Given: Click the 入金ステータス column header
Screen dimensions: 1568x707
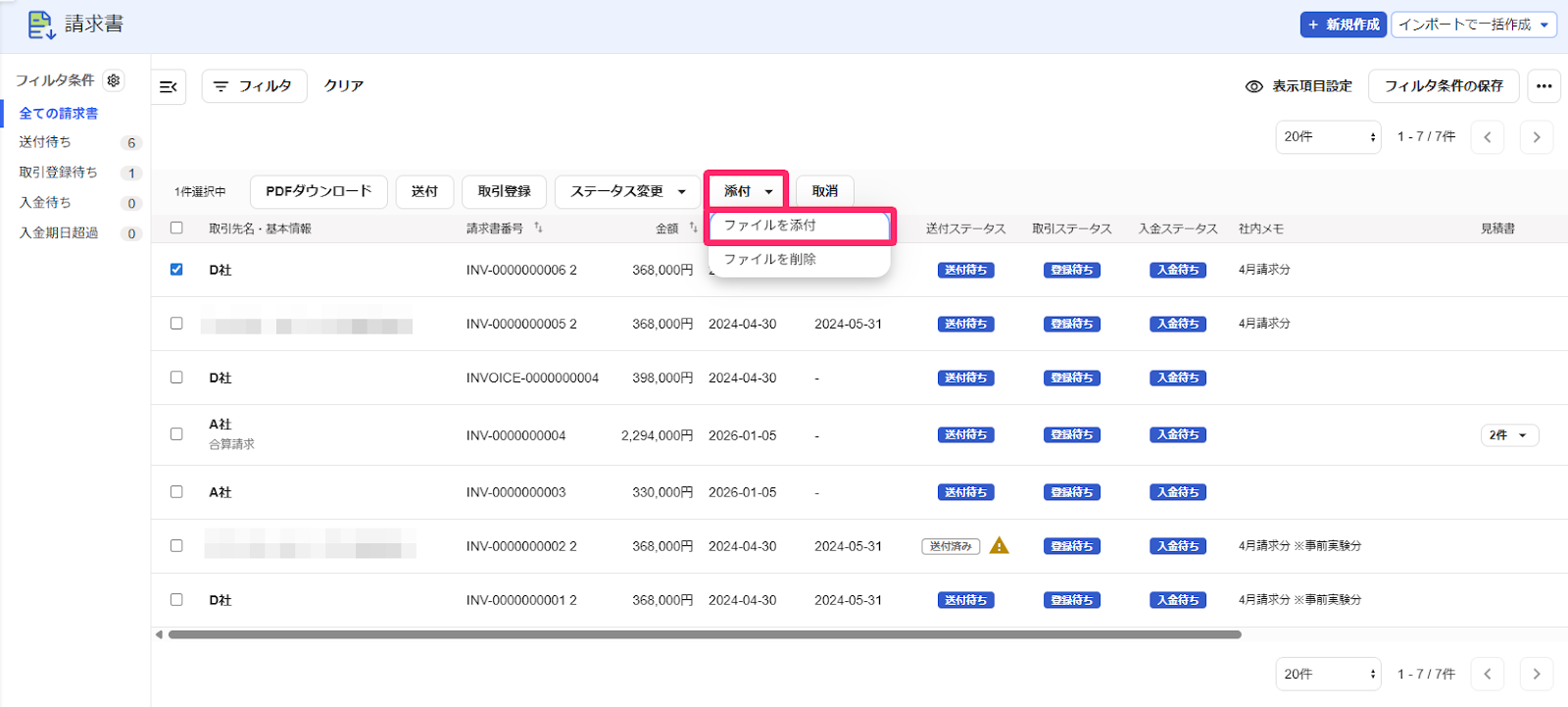Looking at the screenshot, I should (x=1178, y=228).
